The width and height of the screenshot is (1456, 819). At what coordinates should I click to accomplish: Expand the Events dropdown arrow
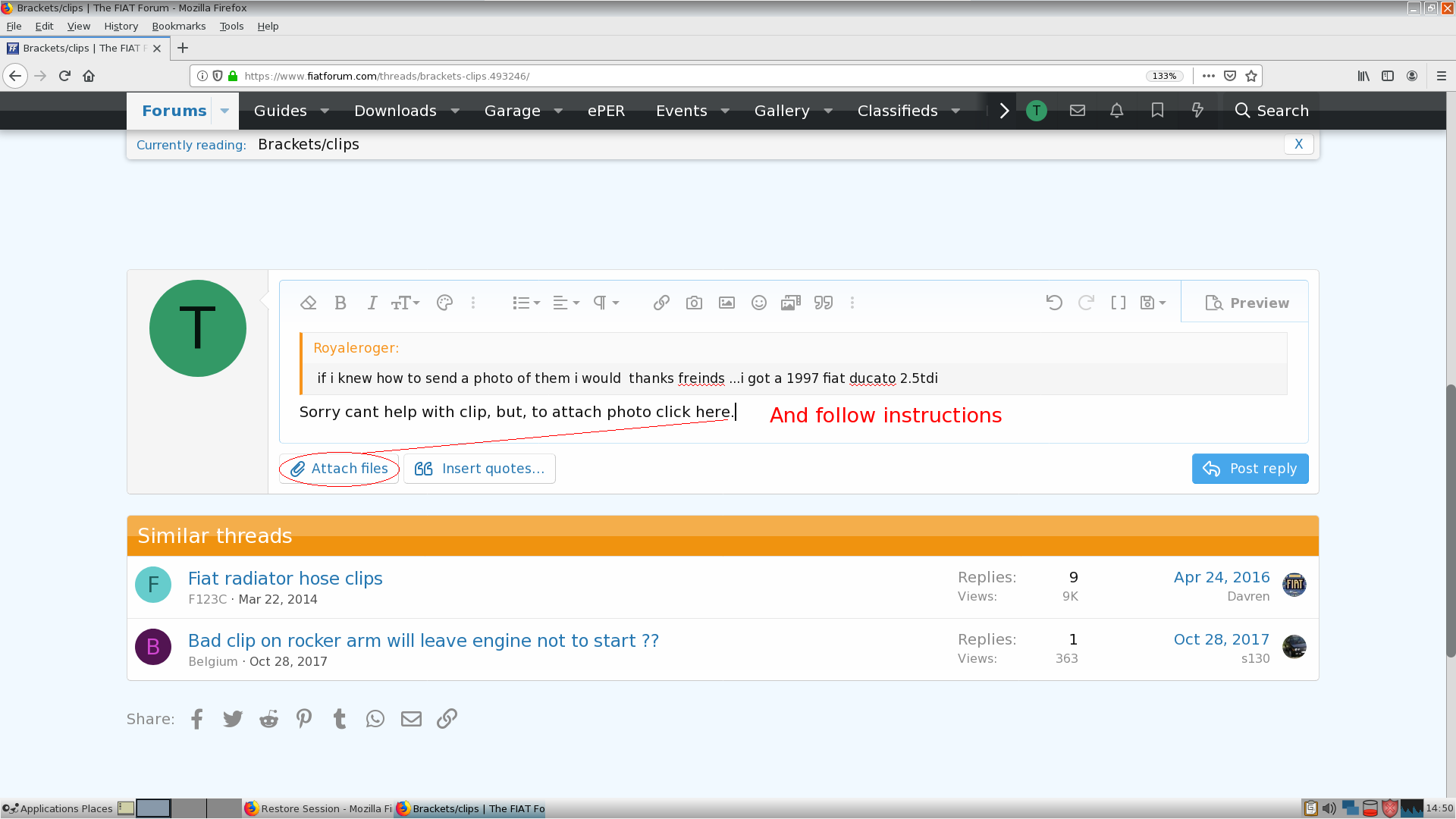point(725,111)
